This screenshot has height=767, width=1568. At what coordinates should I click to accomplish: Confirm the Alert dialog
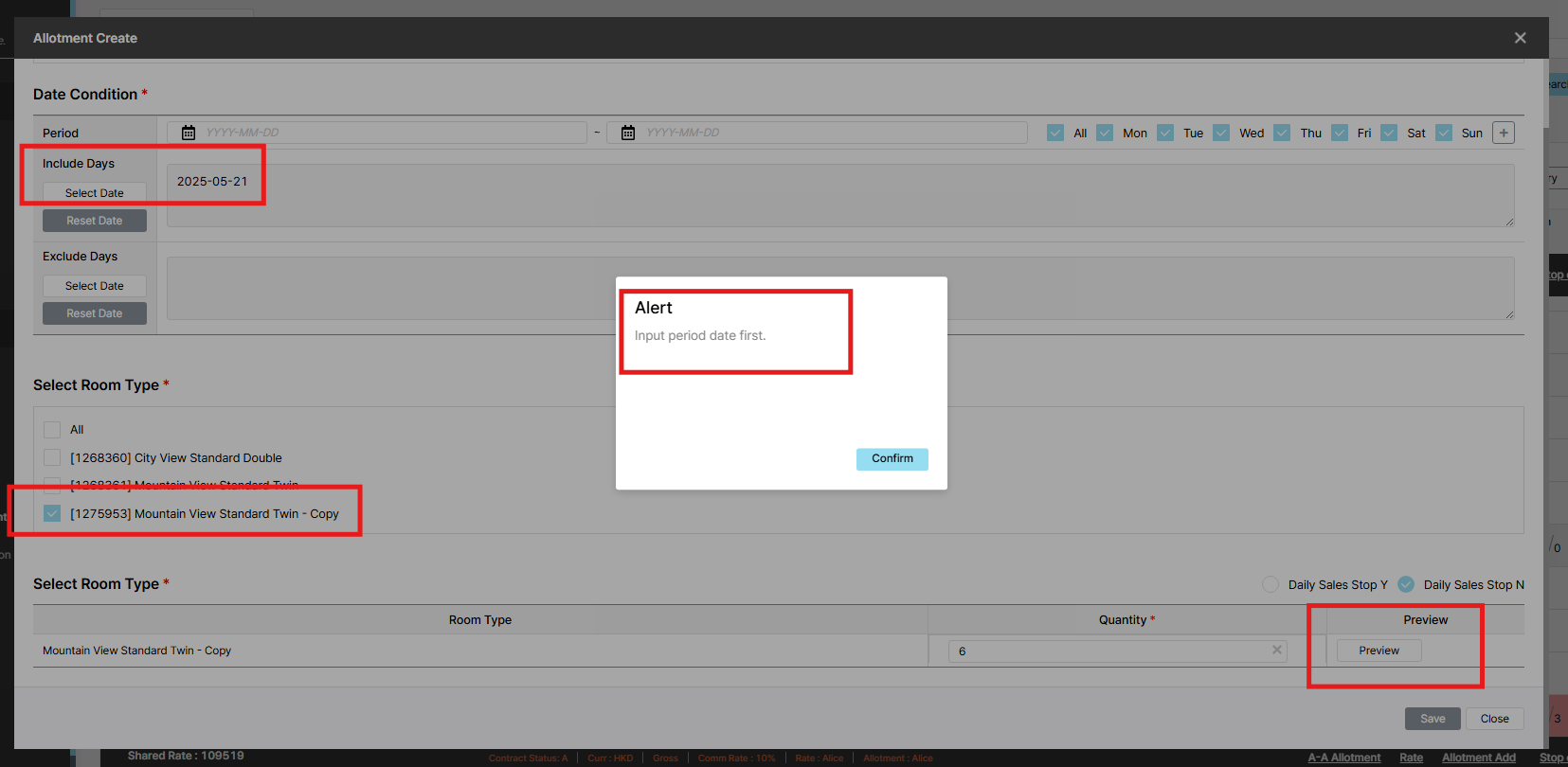(892, 458)
